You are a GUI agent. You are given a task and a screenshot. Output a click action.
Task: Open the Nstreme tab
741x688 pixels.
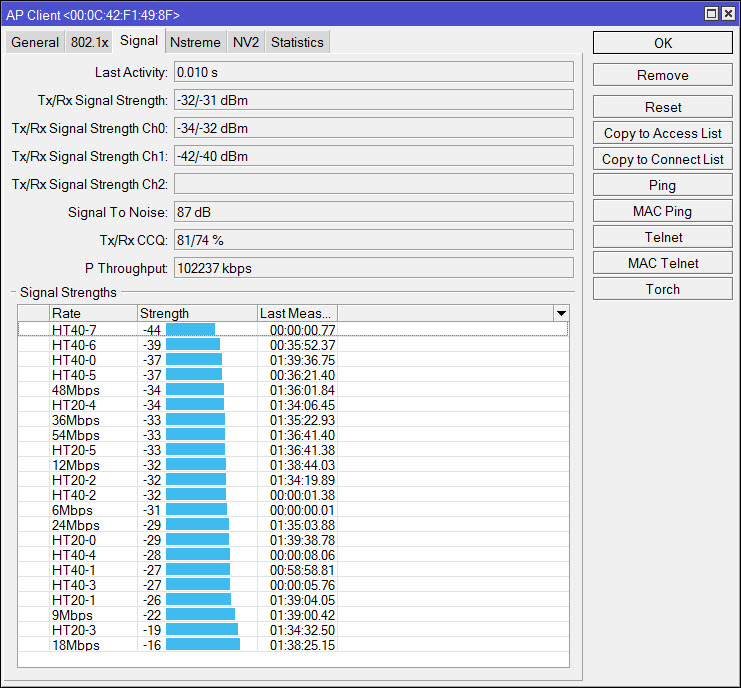tap(195, 42)
